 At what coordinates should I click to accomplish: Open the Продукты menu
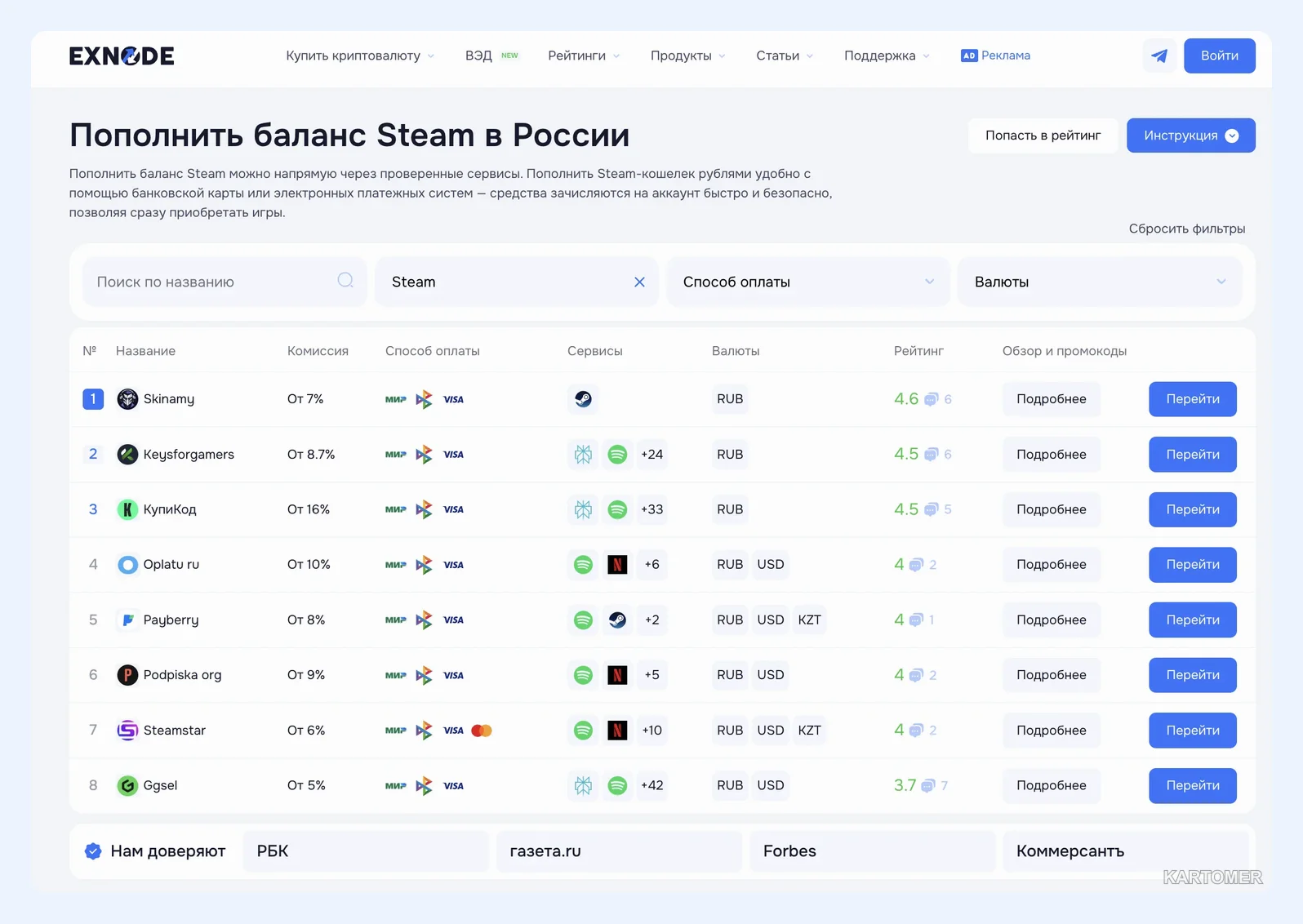[x=687, y=56]
